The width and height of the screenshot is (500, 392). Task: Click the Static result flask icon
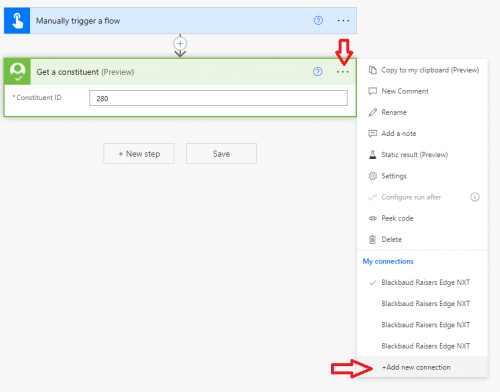tap(372, 155)
